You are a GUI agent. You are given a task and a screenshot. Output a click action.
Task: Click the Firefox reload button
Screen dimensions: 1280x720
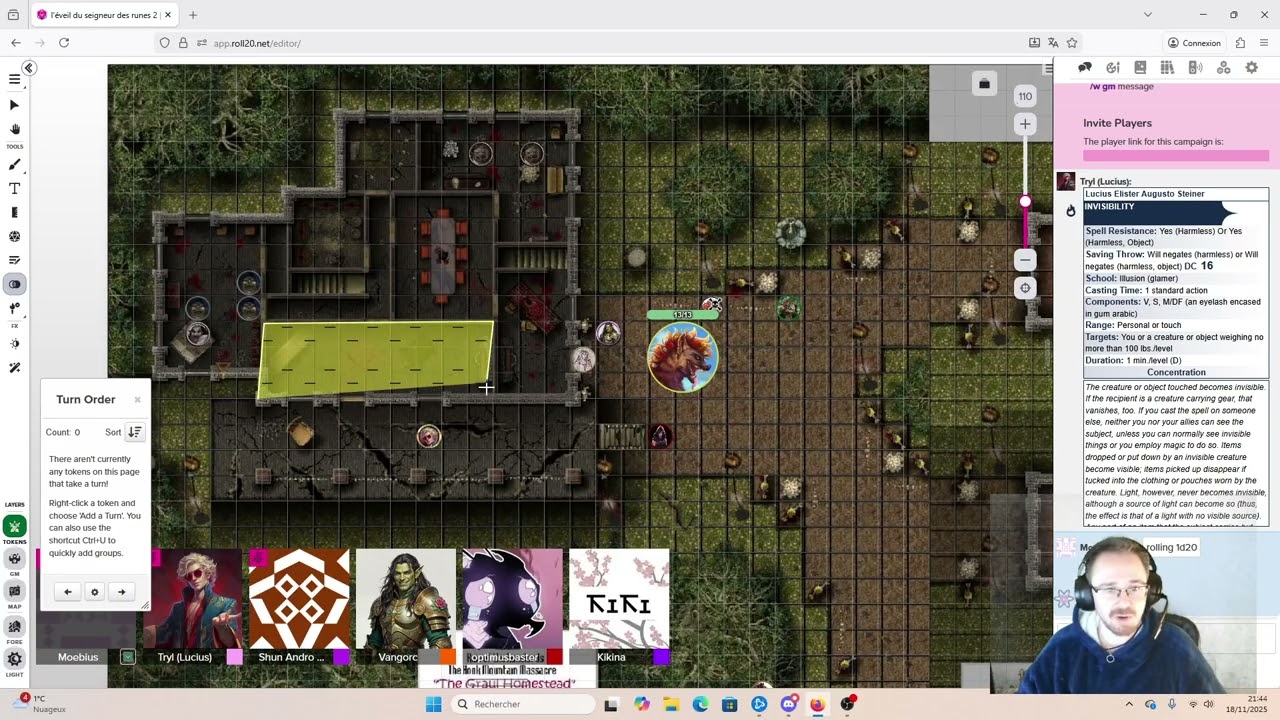tap(64, 43)
